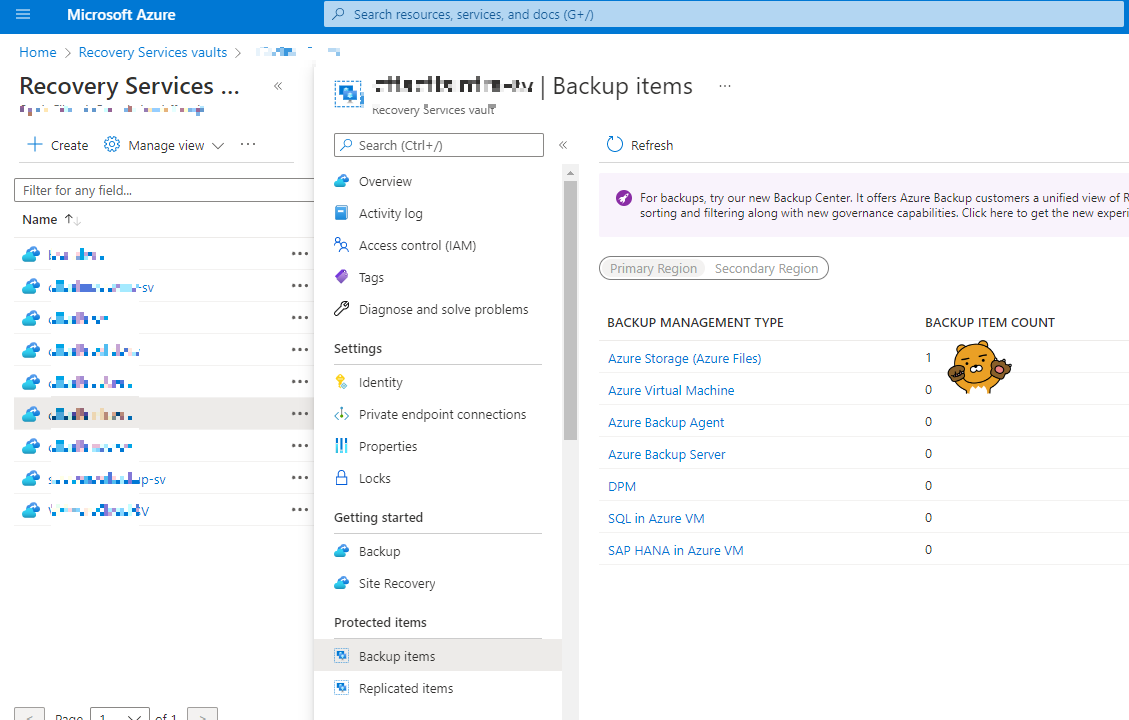
Task: Click the Diagnose wrench icon
Action: click(341, 309)
